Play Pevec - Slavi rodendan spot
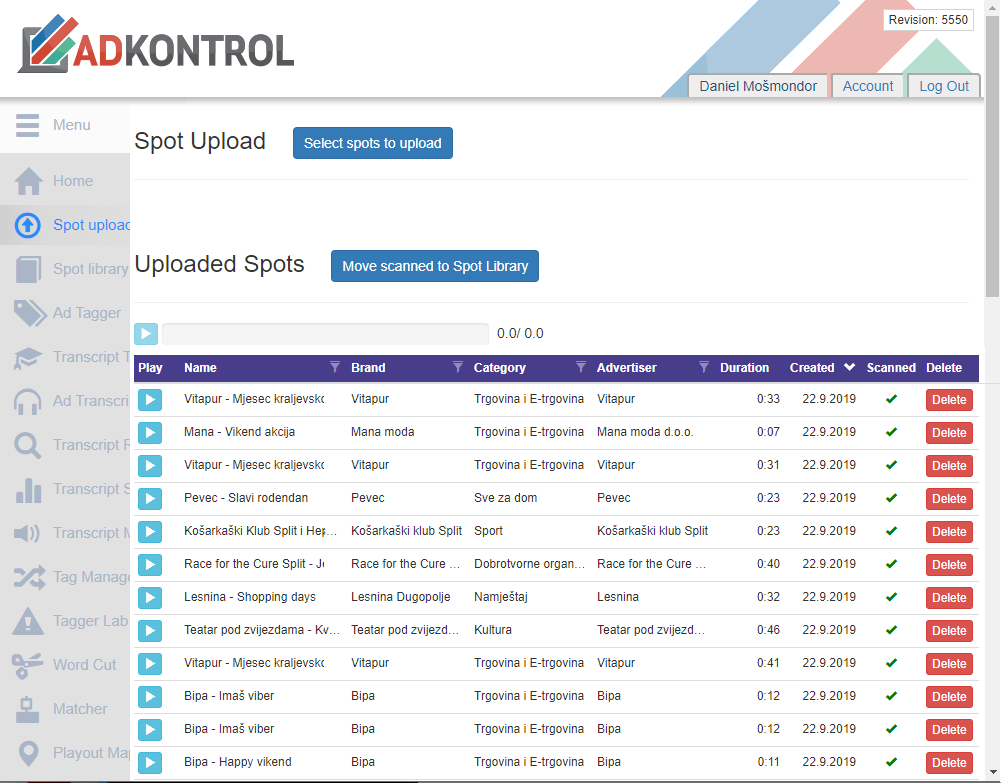This screenshot has height=783, width=1001. (150, 498)
